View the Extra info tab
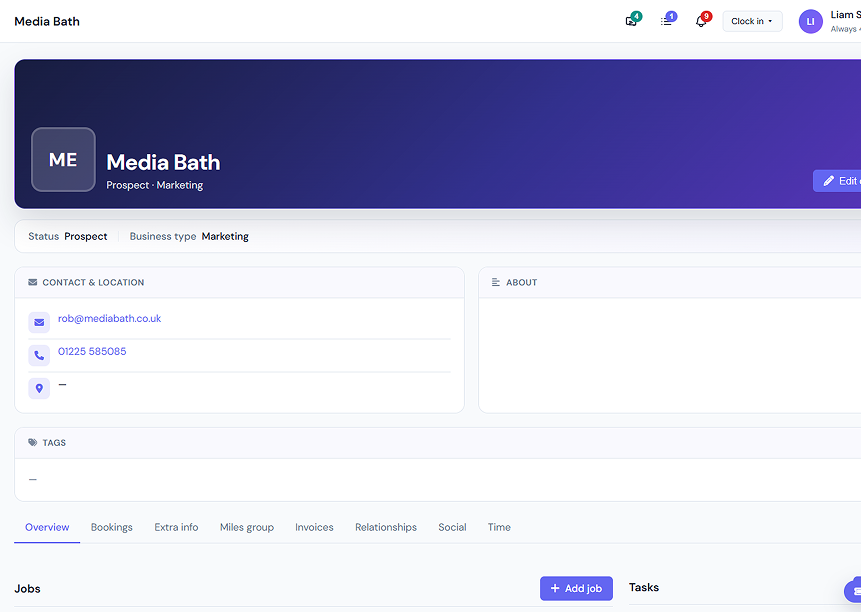This screenshot has width=861, height=612. [x=176, y=527]
